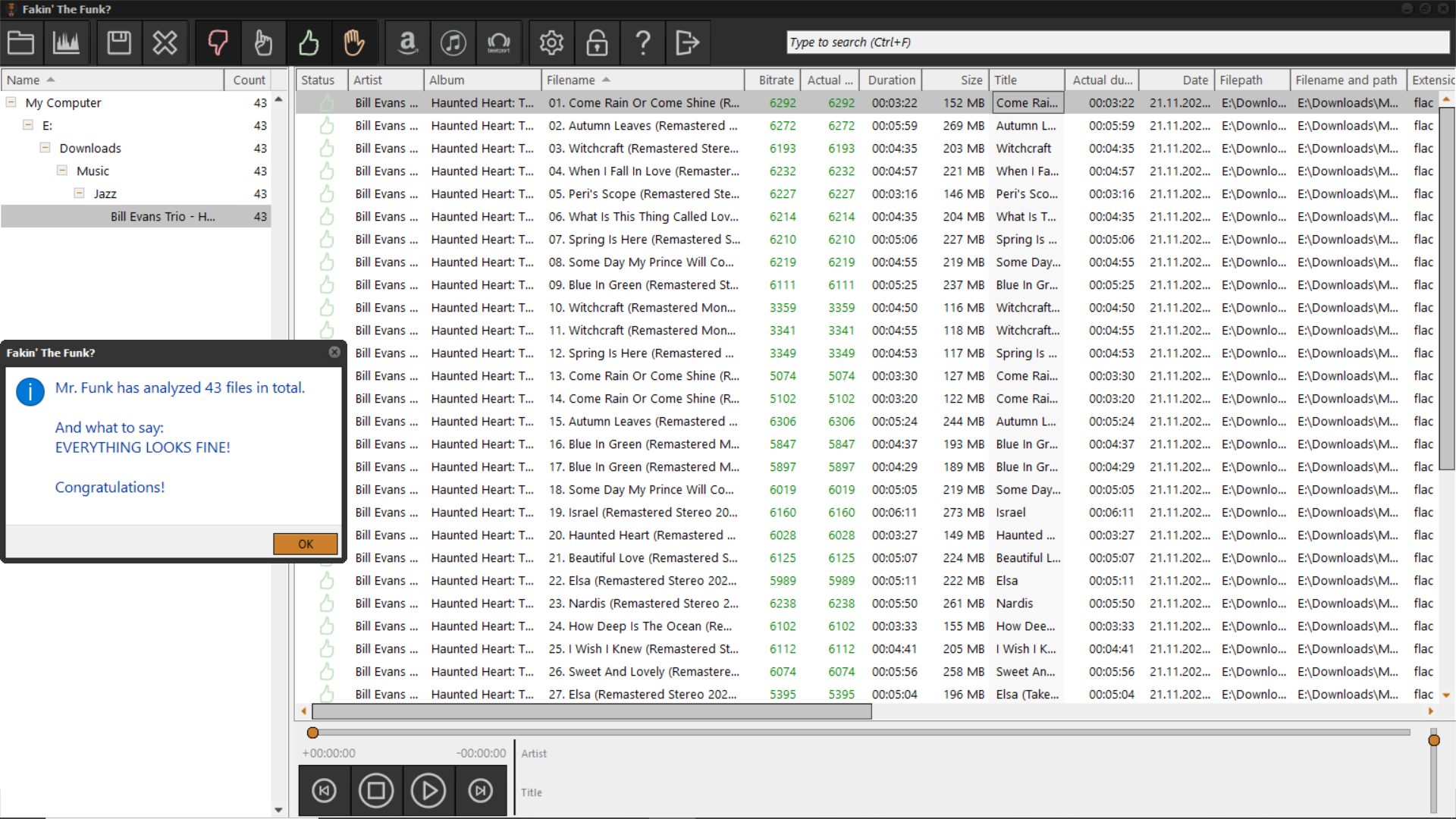1456x819 pixels.
Task: Collapse the Downloads tree node
Action: 45,148
